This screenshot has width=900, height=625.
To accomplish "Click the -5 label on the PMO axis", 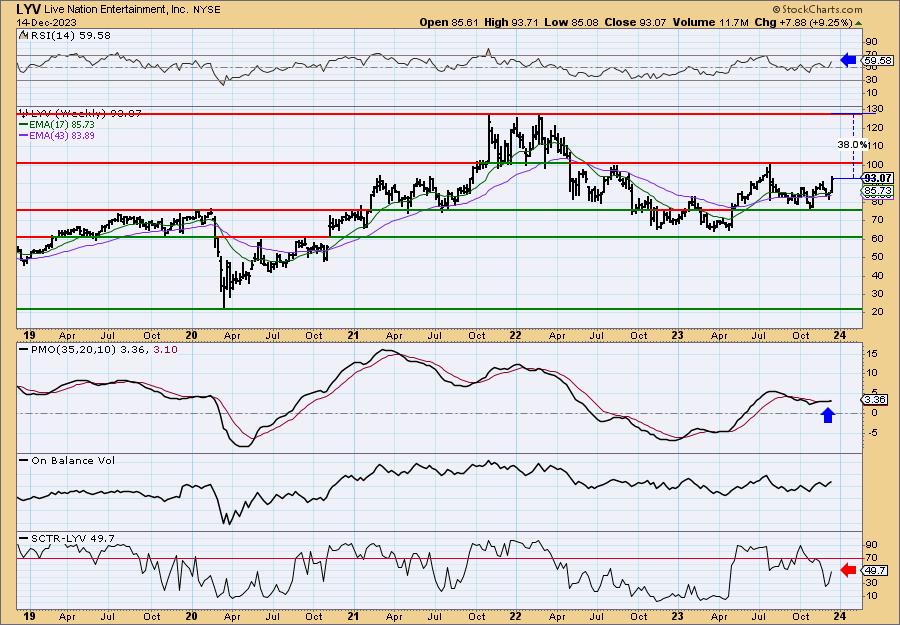I will pyautogui.click(x=871, y=432).
